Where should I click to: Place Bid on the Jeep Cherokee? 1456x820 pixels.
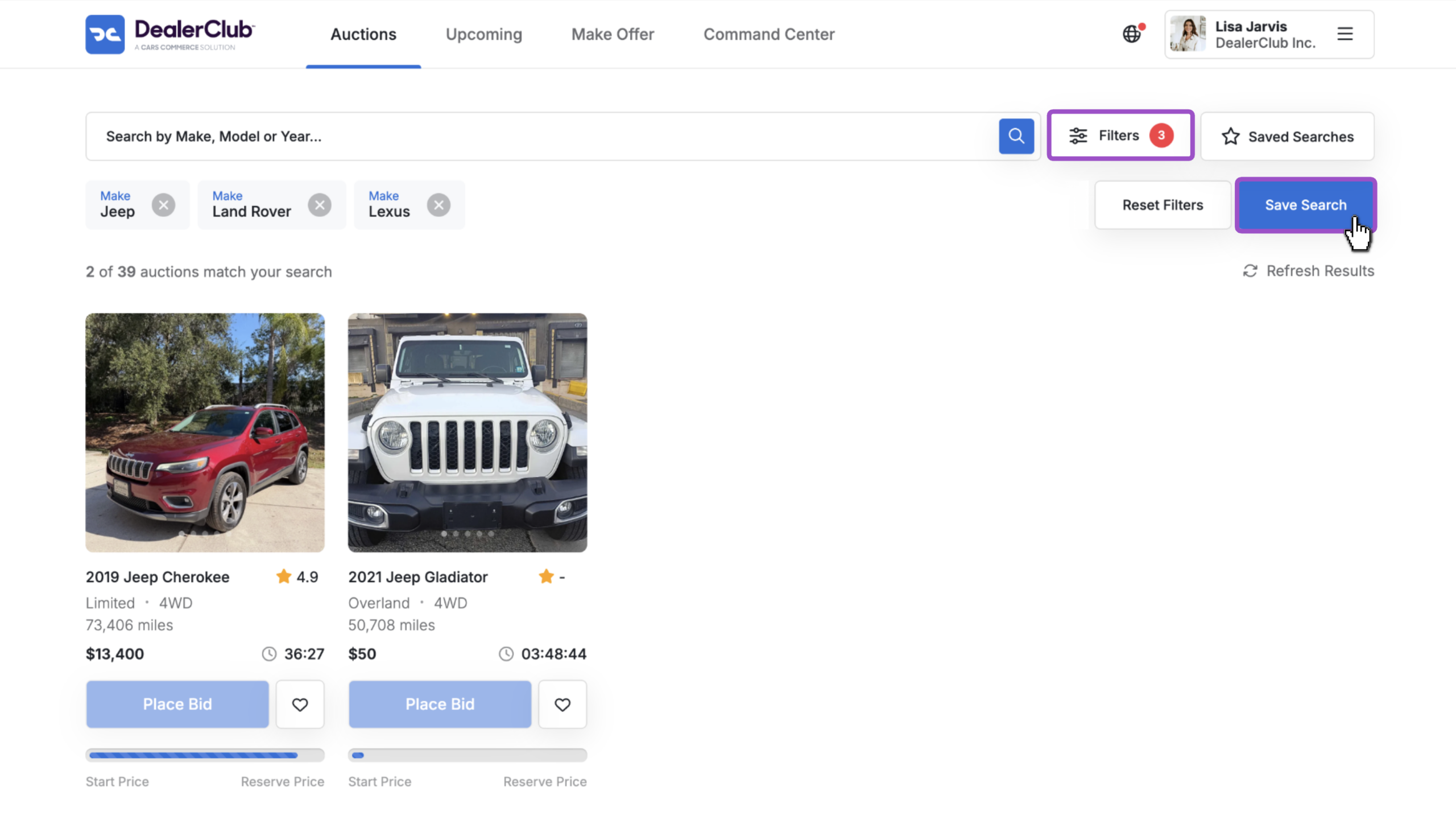point(177,704)
